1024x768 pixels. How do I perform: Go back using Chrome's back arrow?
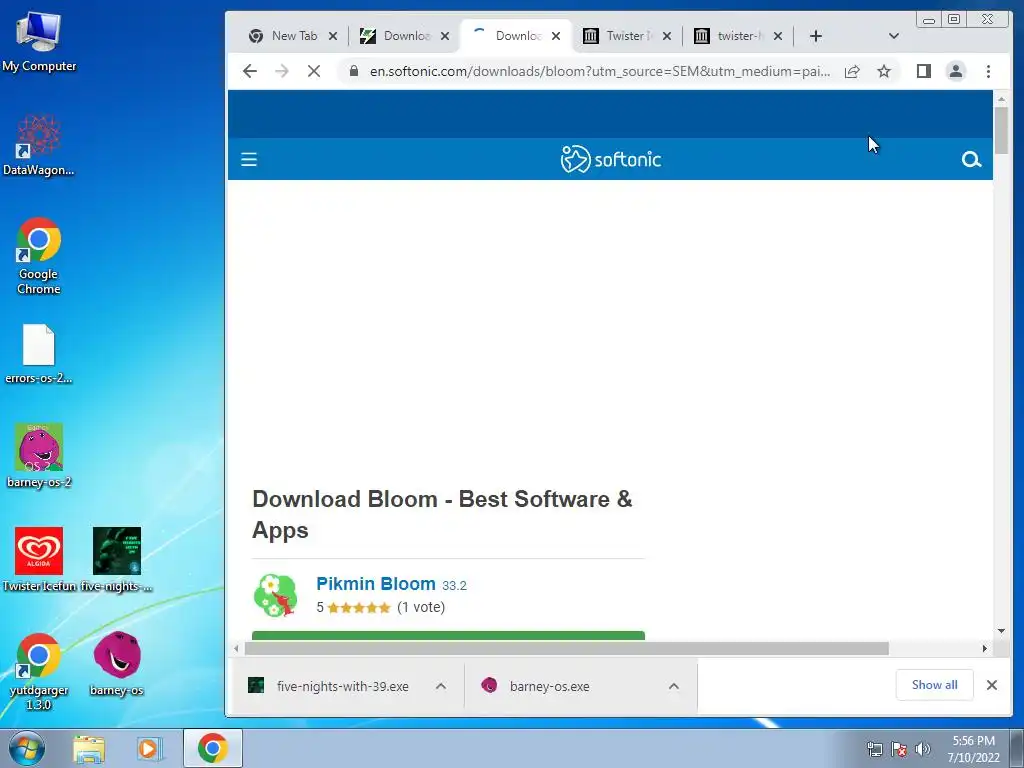pos(250,71)
